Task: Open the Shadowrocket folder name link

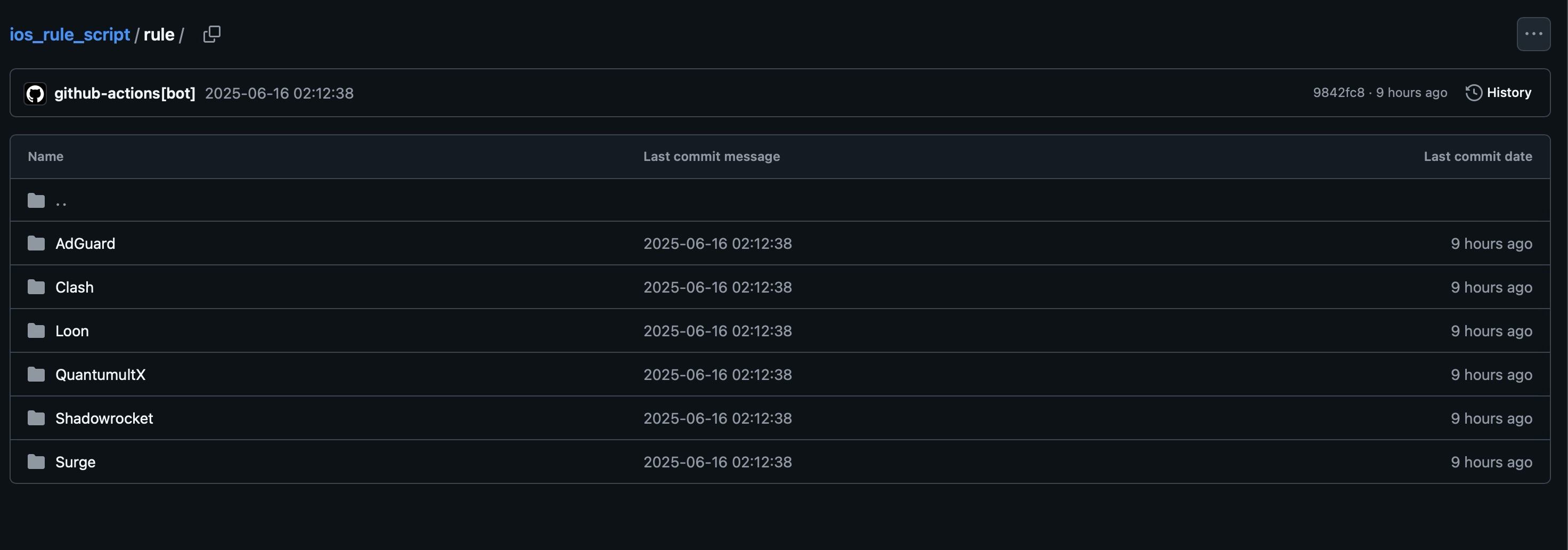Action: (104, 418)
